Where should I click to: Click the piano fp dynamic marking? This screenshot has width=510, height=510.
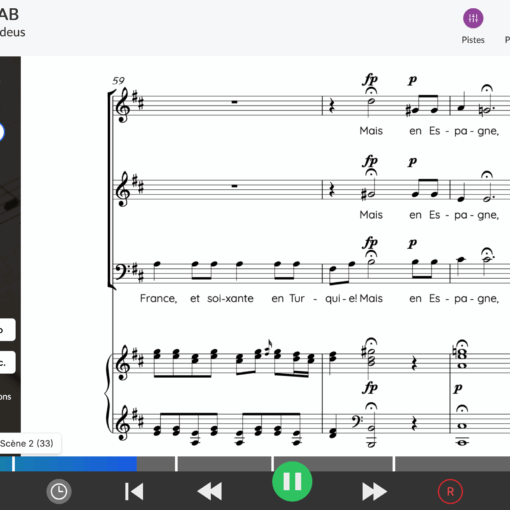[x=370, y=388]
